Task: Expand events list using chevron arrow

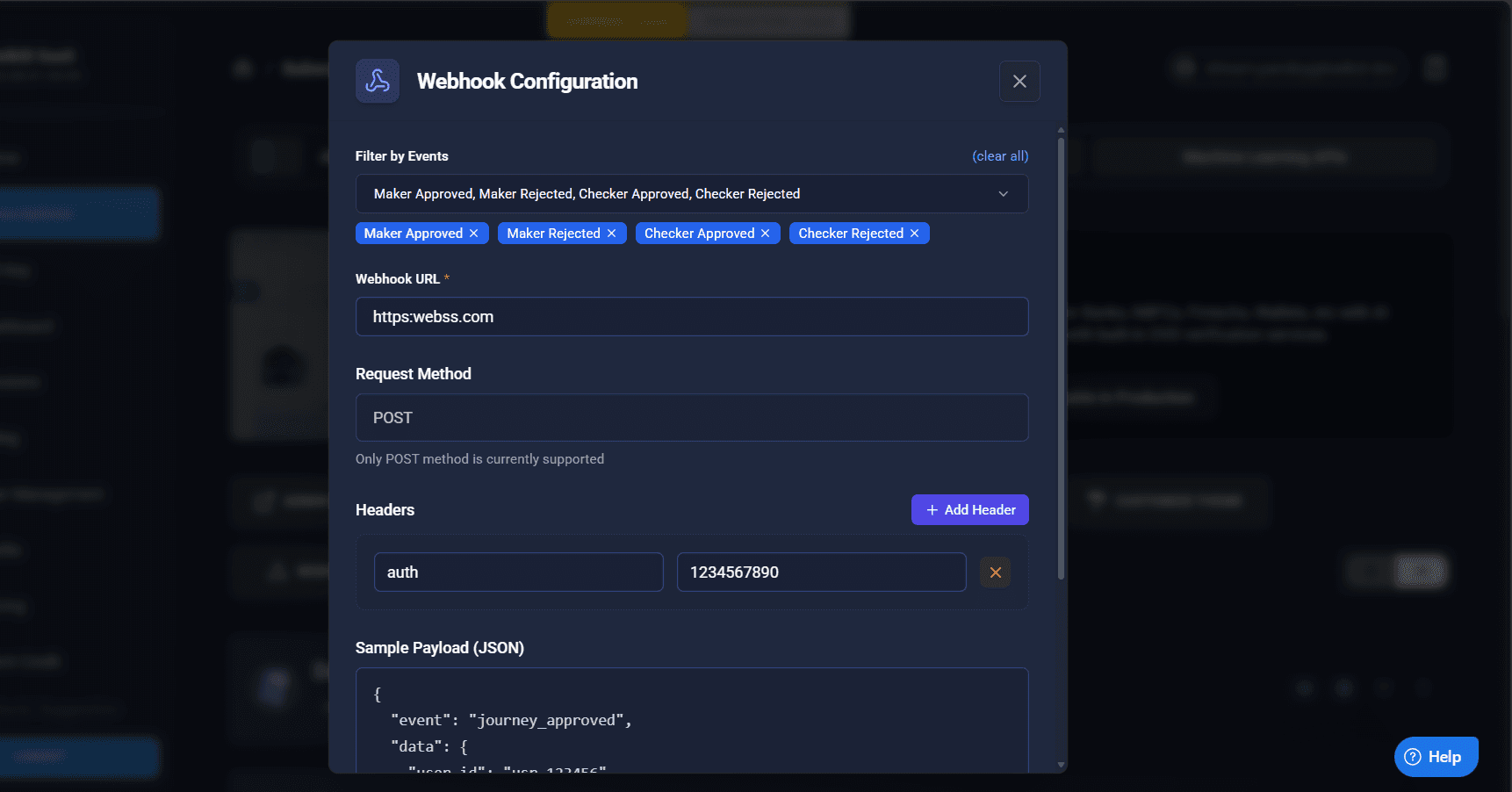Action: pos(1003,194)
